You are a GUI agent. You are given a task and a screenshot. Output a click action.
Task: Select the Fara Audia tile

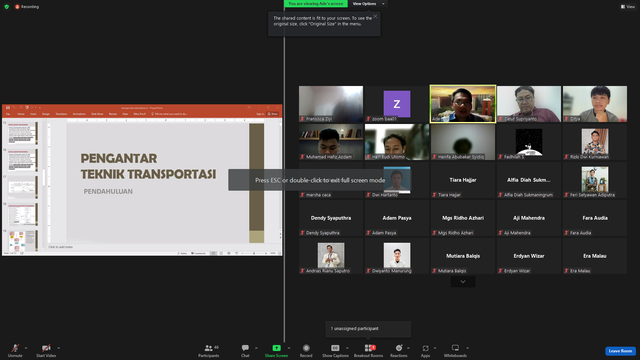pyautogui.click(x=595, y=218)
